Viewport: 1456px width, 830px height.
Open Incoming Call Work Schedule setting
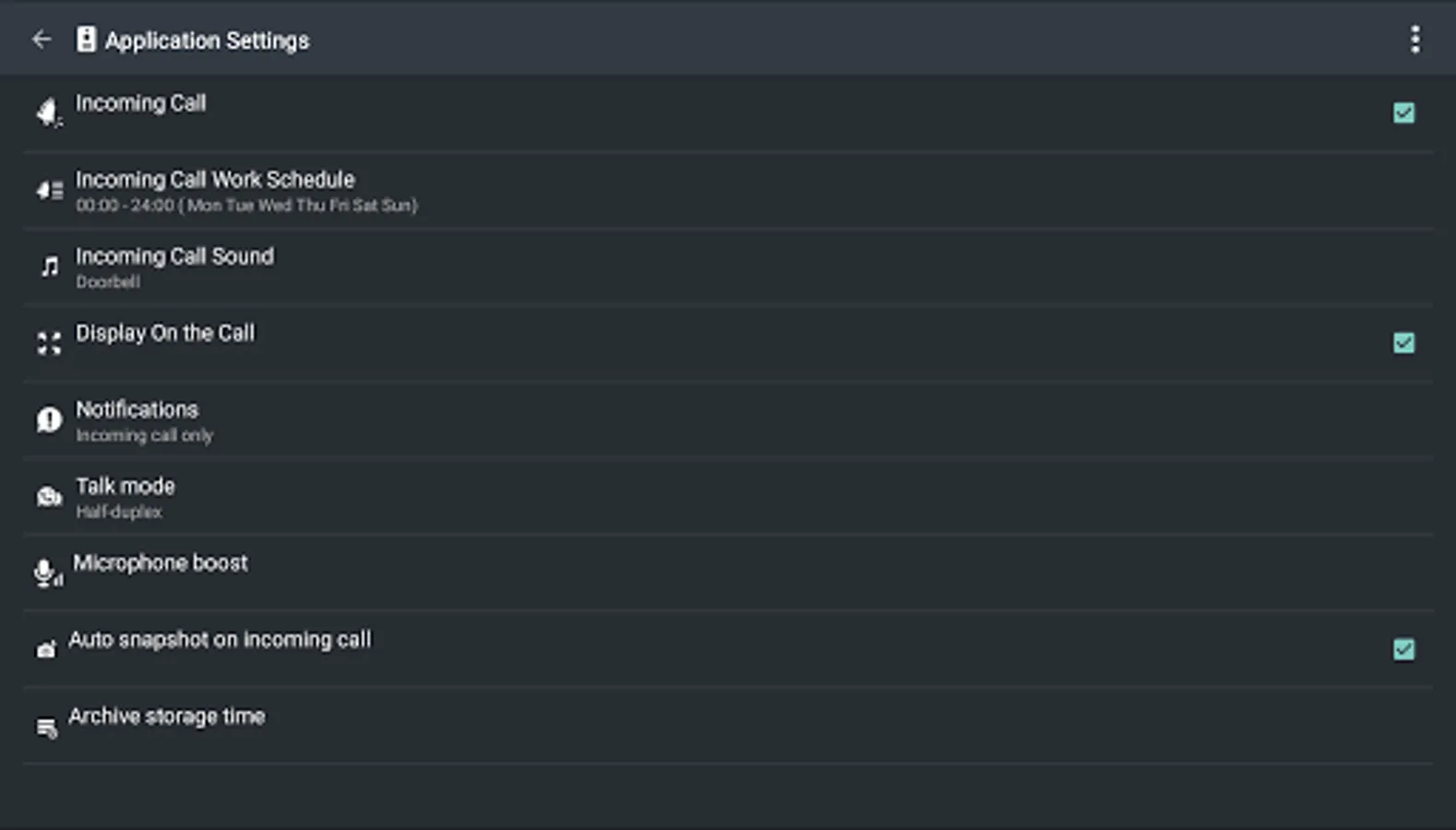tap(215, 190)
